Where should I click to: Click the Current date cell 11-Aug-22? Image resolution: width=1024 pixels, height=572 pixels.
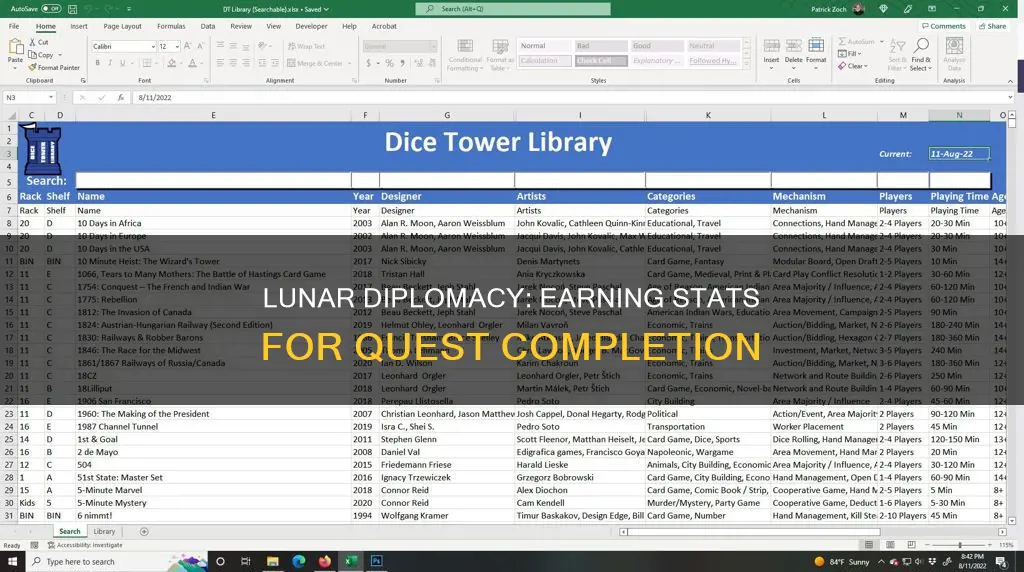pos(959,154)
